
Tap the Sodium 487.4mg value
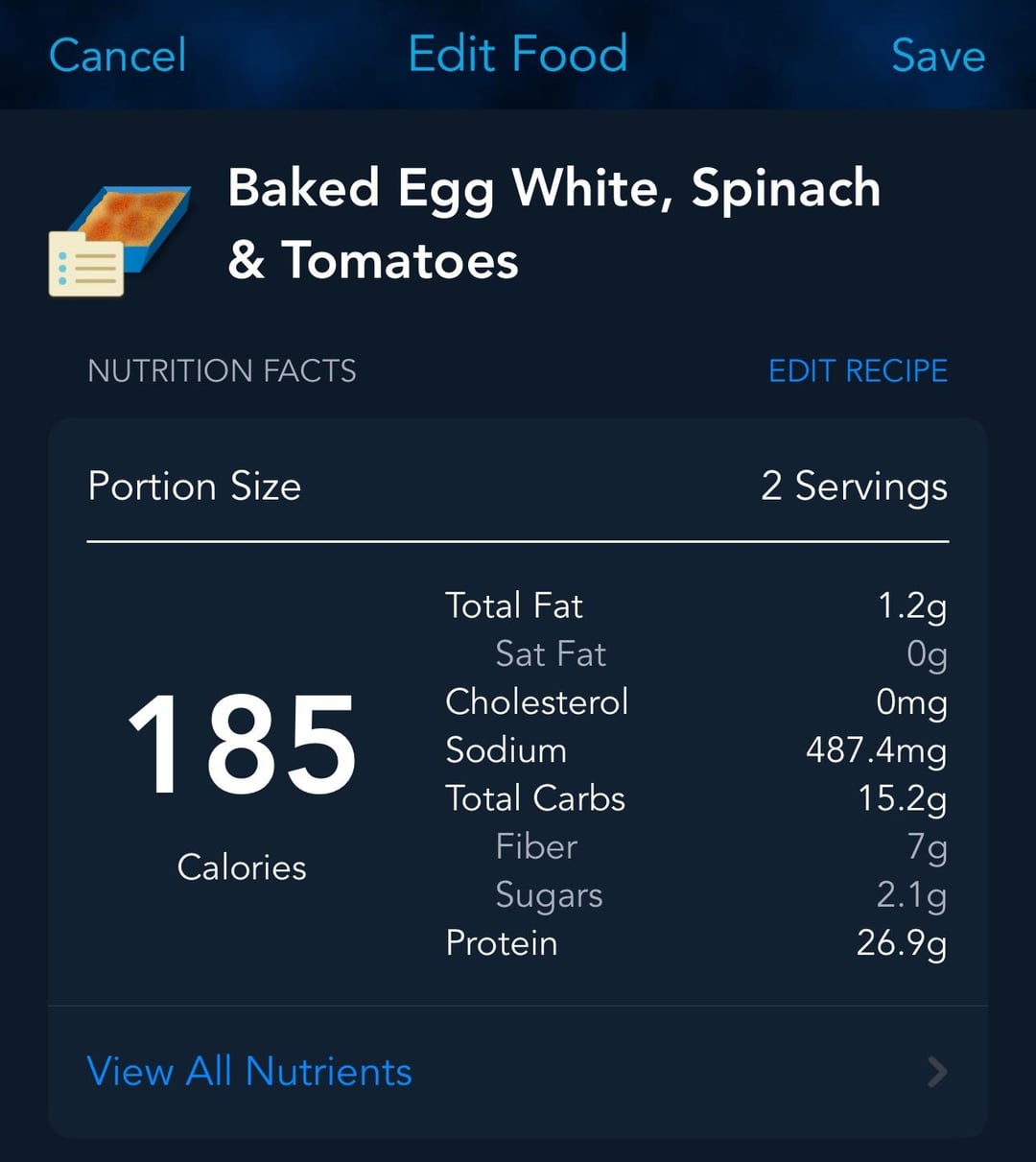click(x=876, y=750)
